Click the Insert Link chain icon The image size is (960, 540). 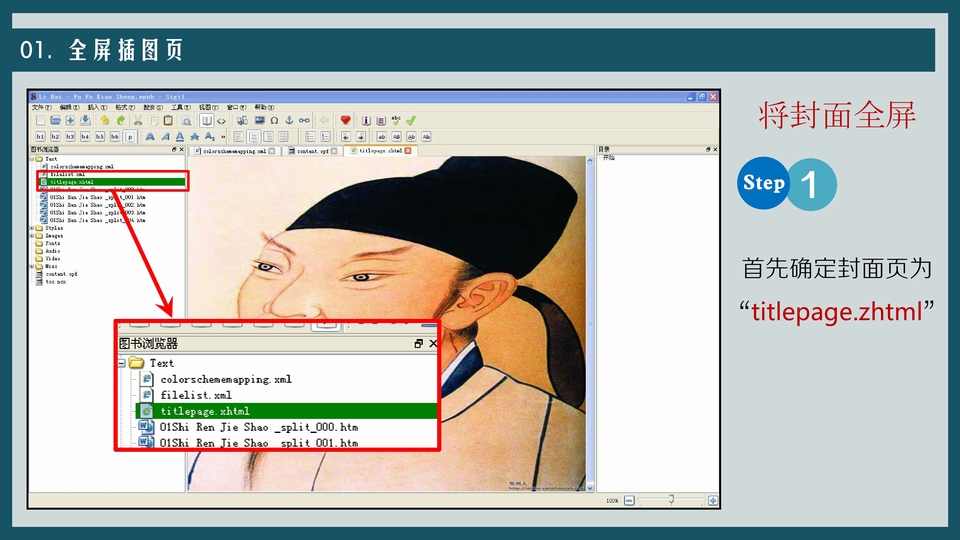(304, 120)
